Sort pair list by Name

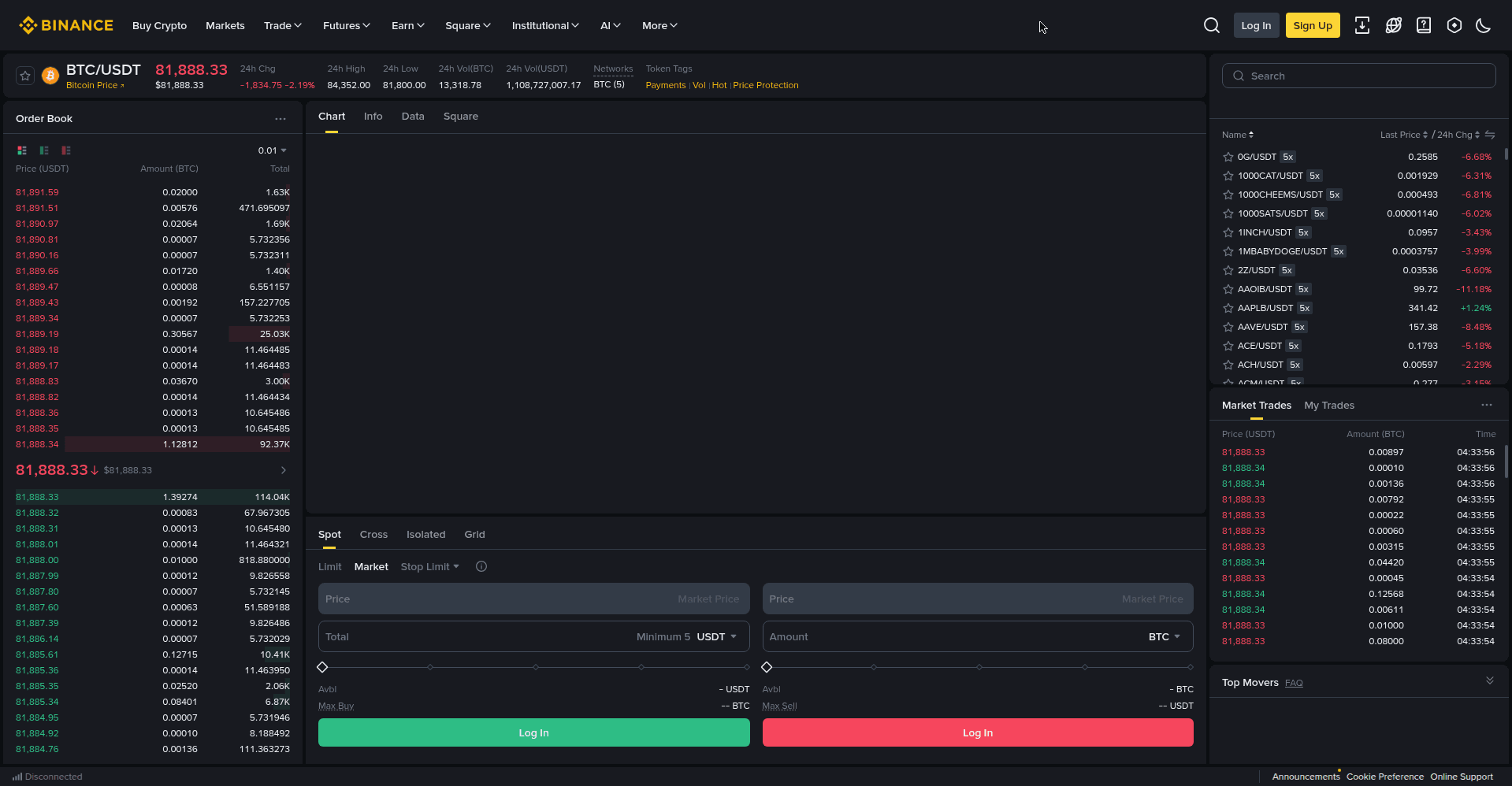pos(1238,135)
